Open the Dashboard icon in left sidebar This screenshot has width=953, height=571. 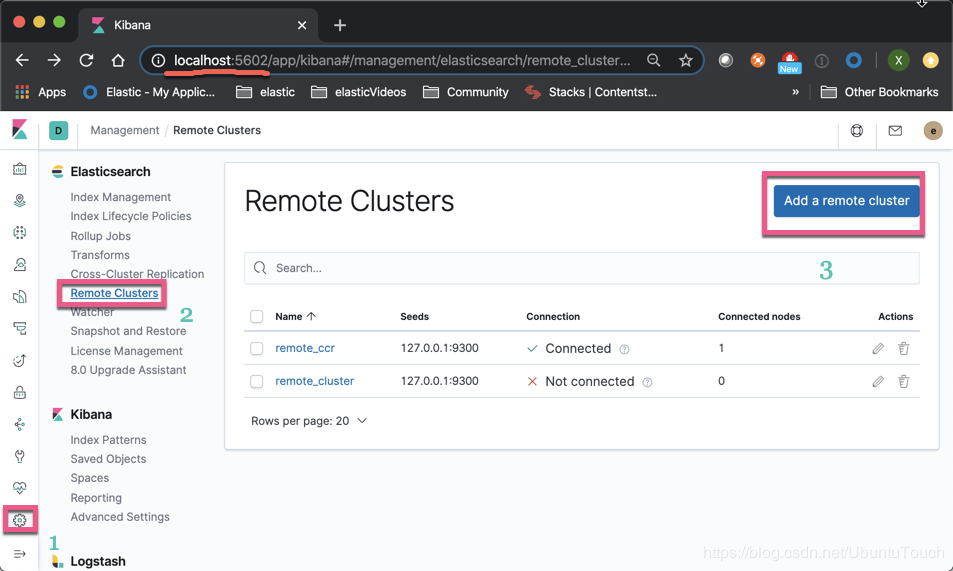click(19, 168)
